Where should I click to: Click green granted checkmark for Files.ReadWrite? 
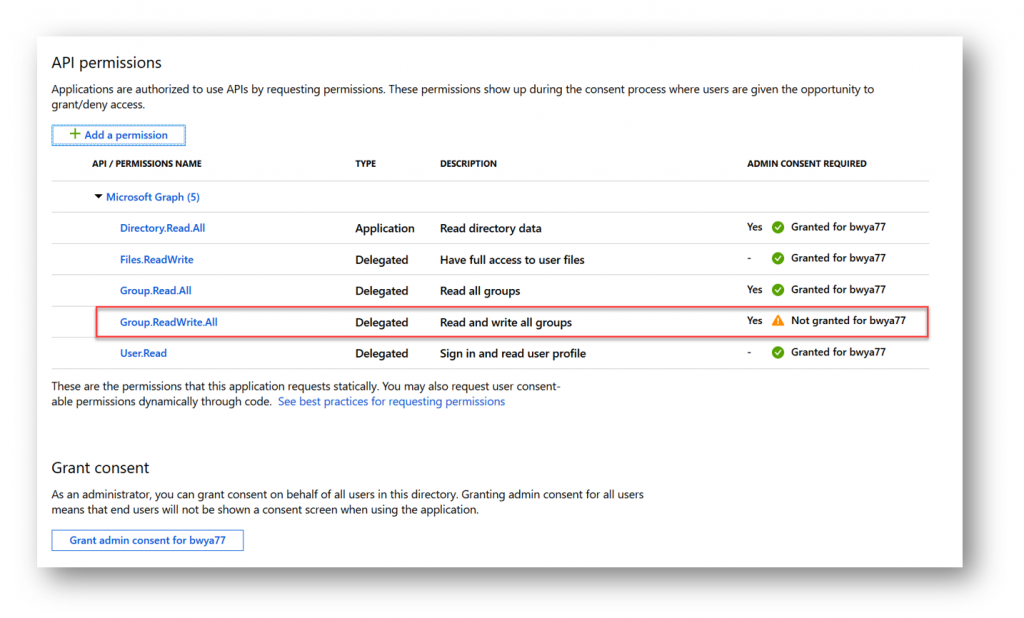[x=778, y=259]
